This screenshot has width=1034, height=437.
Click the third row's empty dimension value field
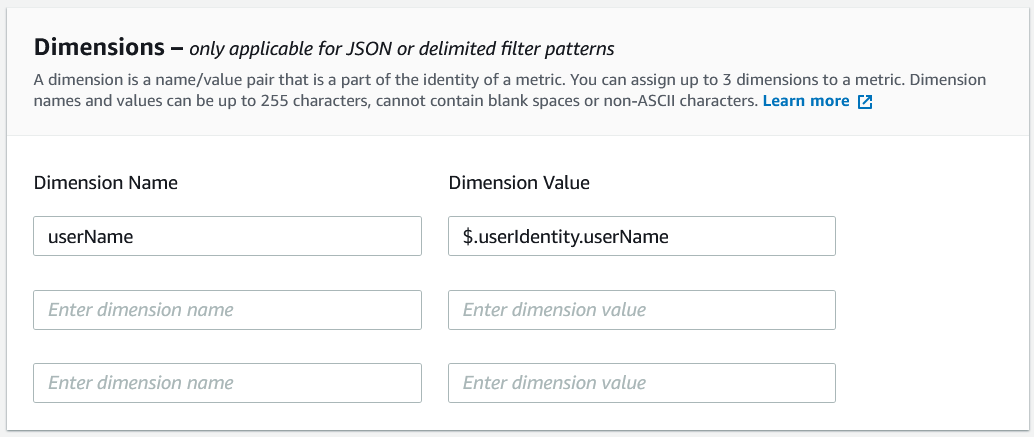(642, 383)
